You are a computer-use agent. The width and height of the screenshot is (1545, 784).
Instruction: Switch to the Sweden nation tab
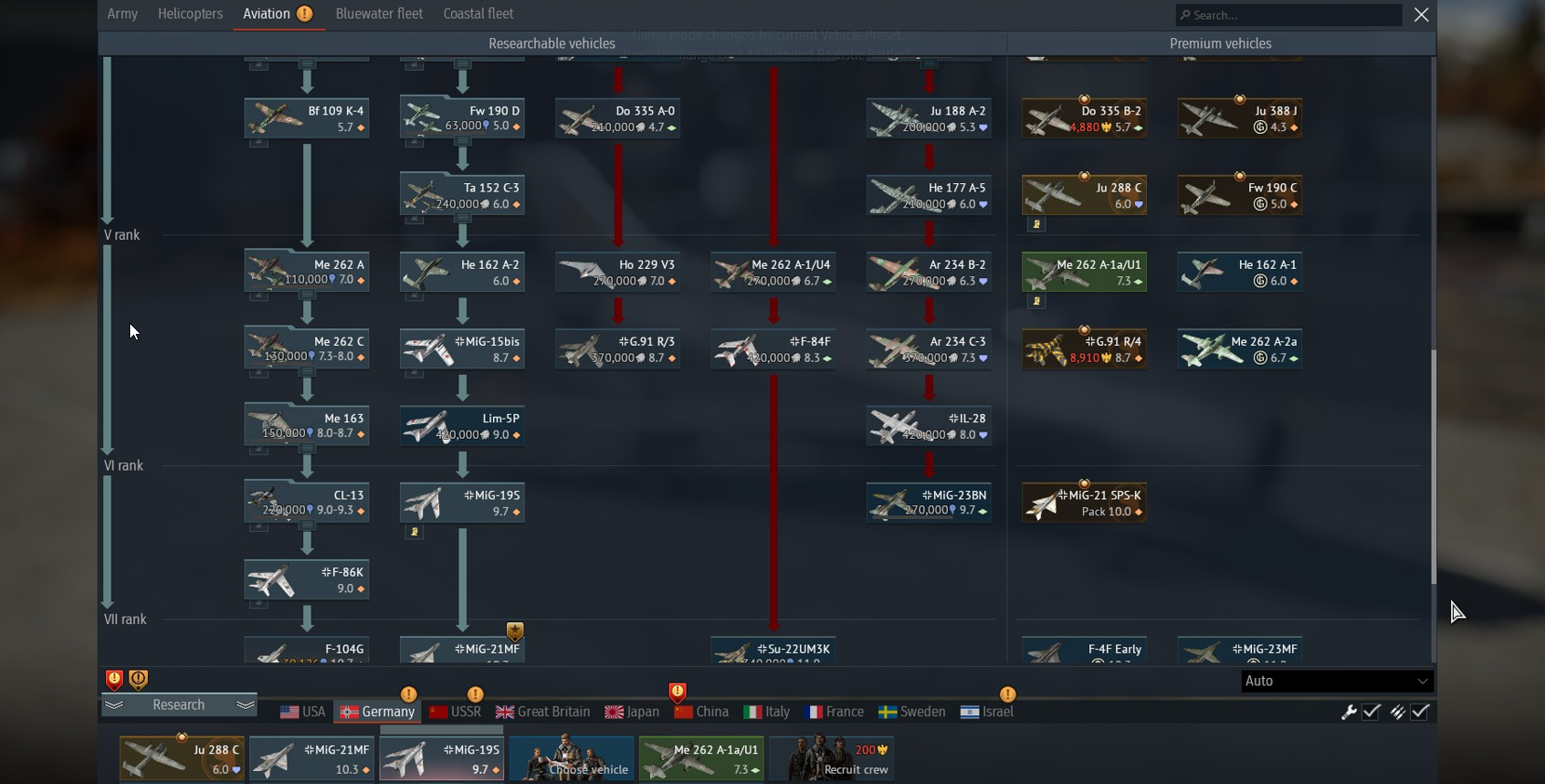click(912, 711)
